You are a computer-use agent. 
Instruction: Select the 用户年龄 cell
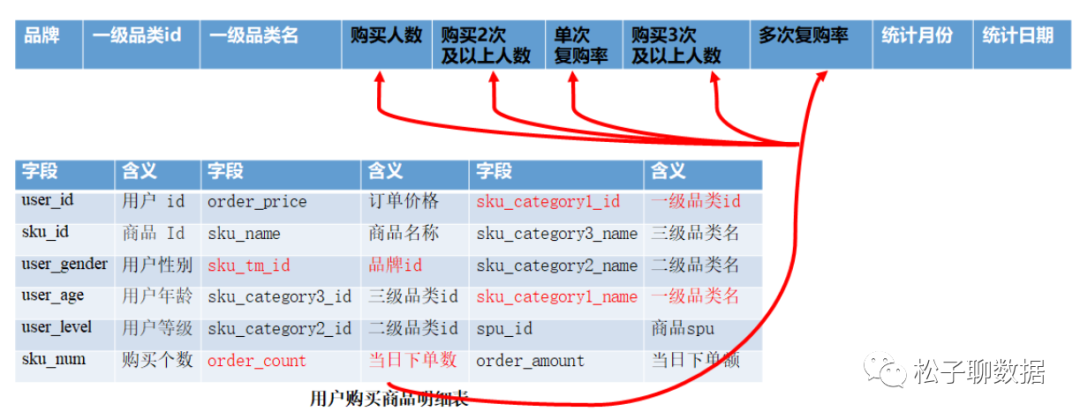pos(158,303)
